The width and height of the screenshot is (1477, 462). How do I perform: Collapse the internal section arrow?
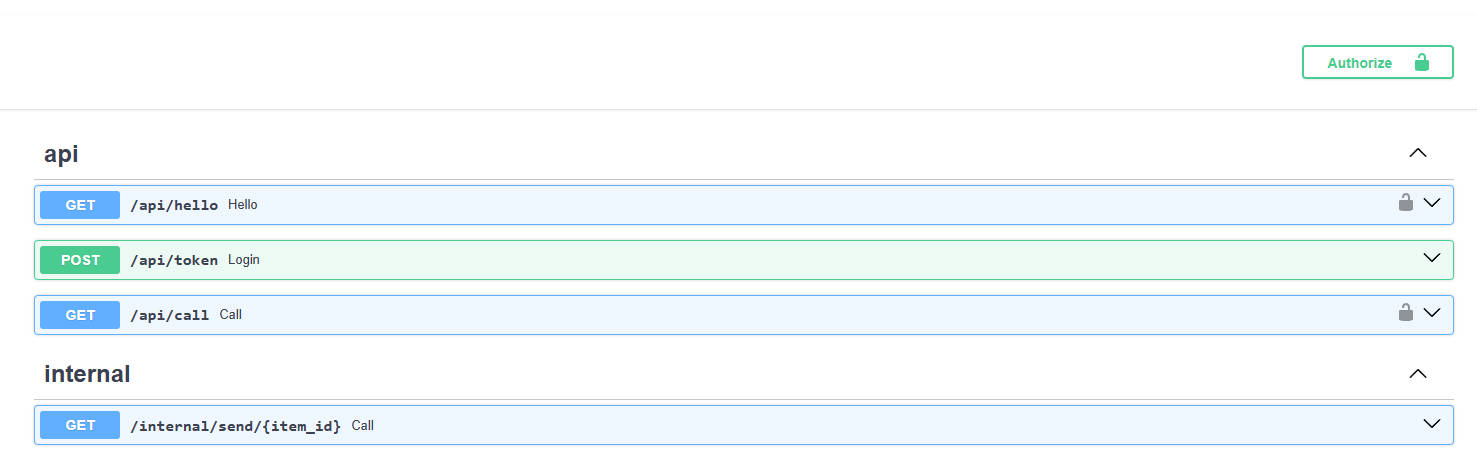1417,373
